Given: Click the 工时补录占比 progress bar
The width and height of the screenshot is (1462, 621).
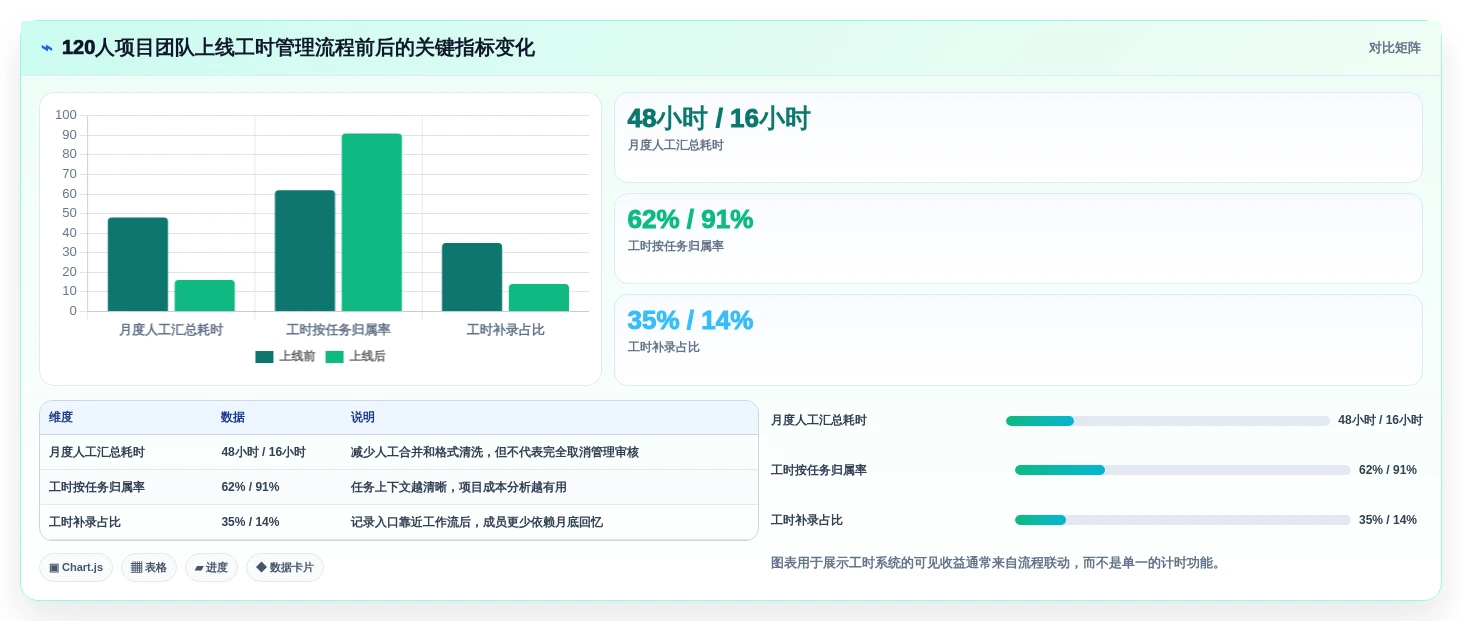Looking at the screenshot, I should click(x=1182, y=520).
